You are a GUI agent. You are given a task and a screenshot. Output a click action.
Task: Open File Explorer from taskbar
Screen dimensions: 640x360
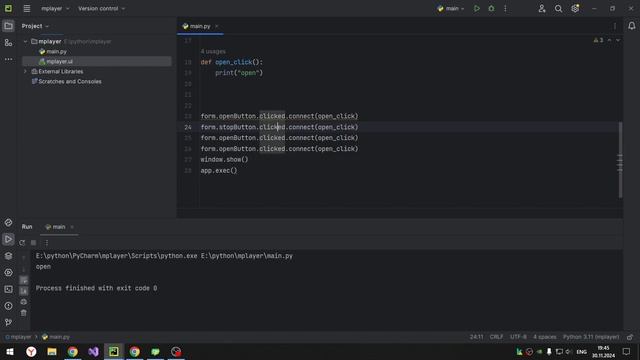(52, 352)
